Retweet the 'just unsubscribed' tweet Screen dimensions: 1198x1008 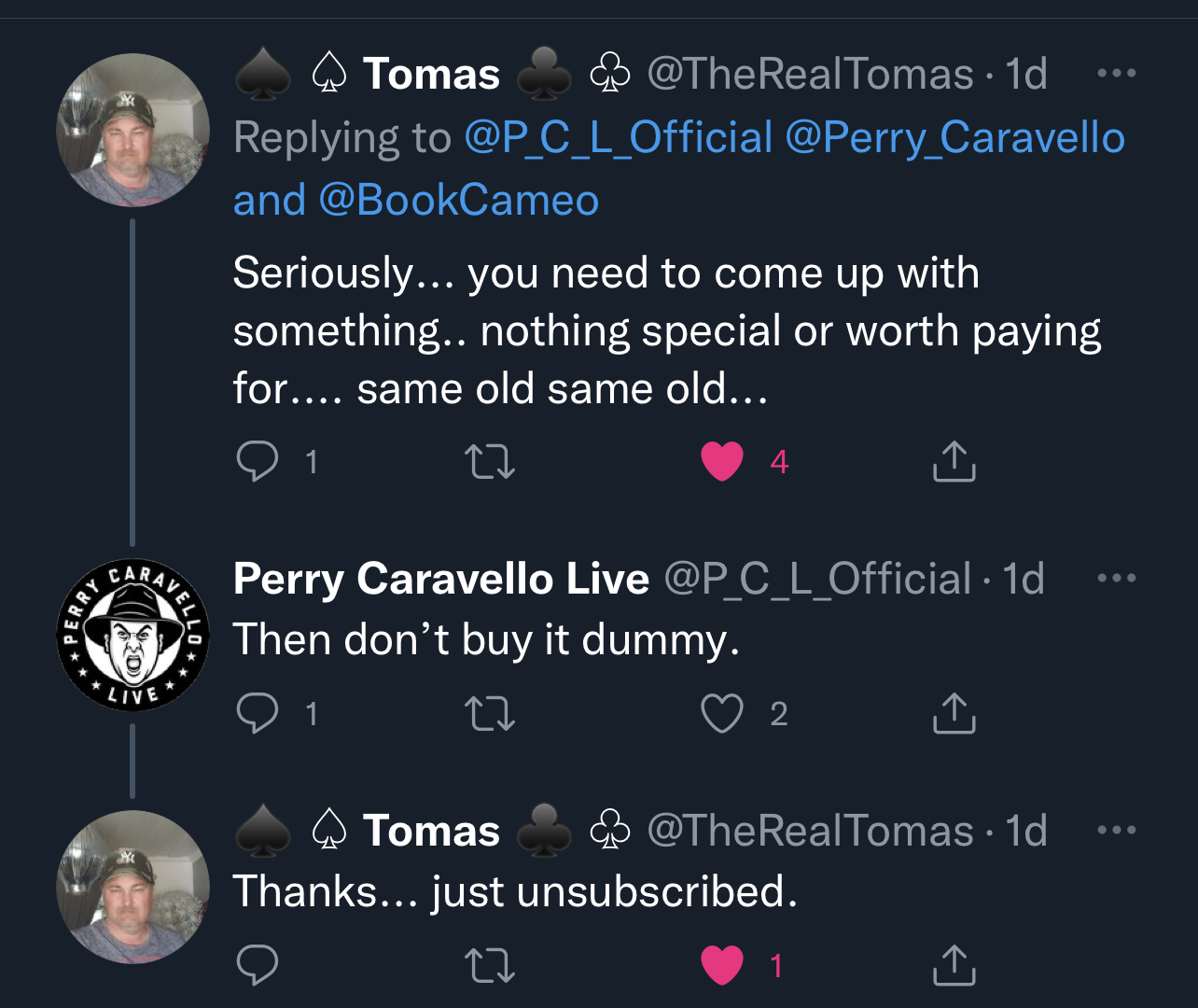tap(490, 966)
